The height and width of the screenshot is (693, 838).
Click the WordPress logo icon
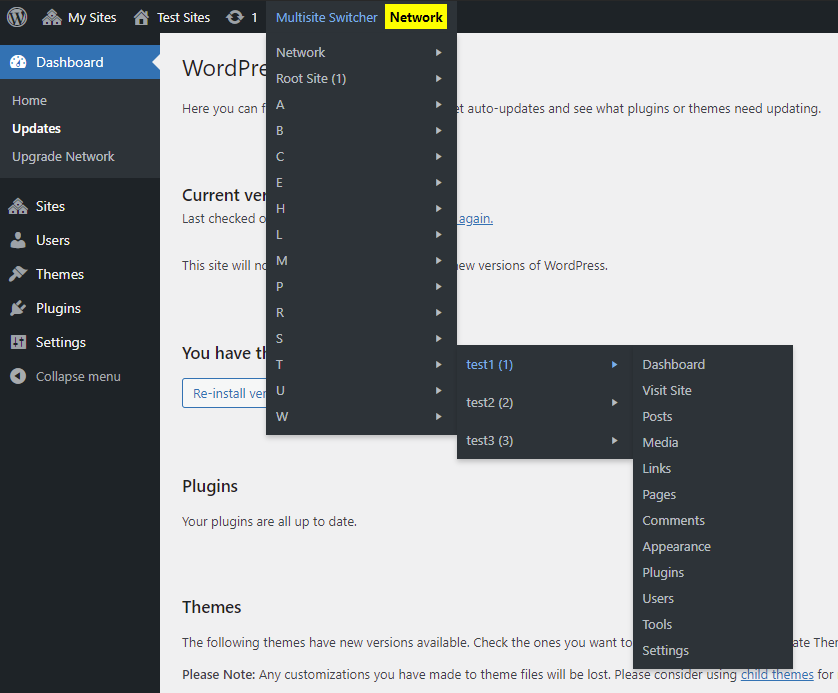coord(17,17)
